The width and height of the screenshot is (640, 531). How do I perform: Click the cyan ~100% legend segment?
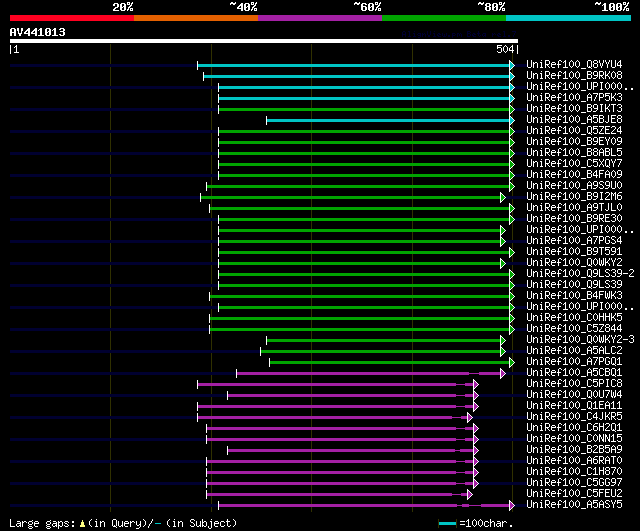click(x=569, y=18)
